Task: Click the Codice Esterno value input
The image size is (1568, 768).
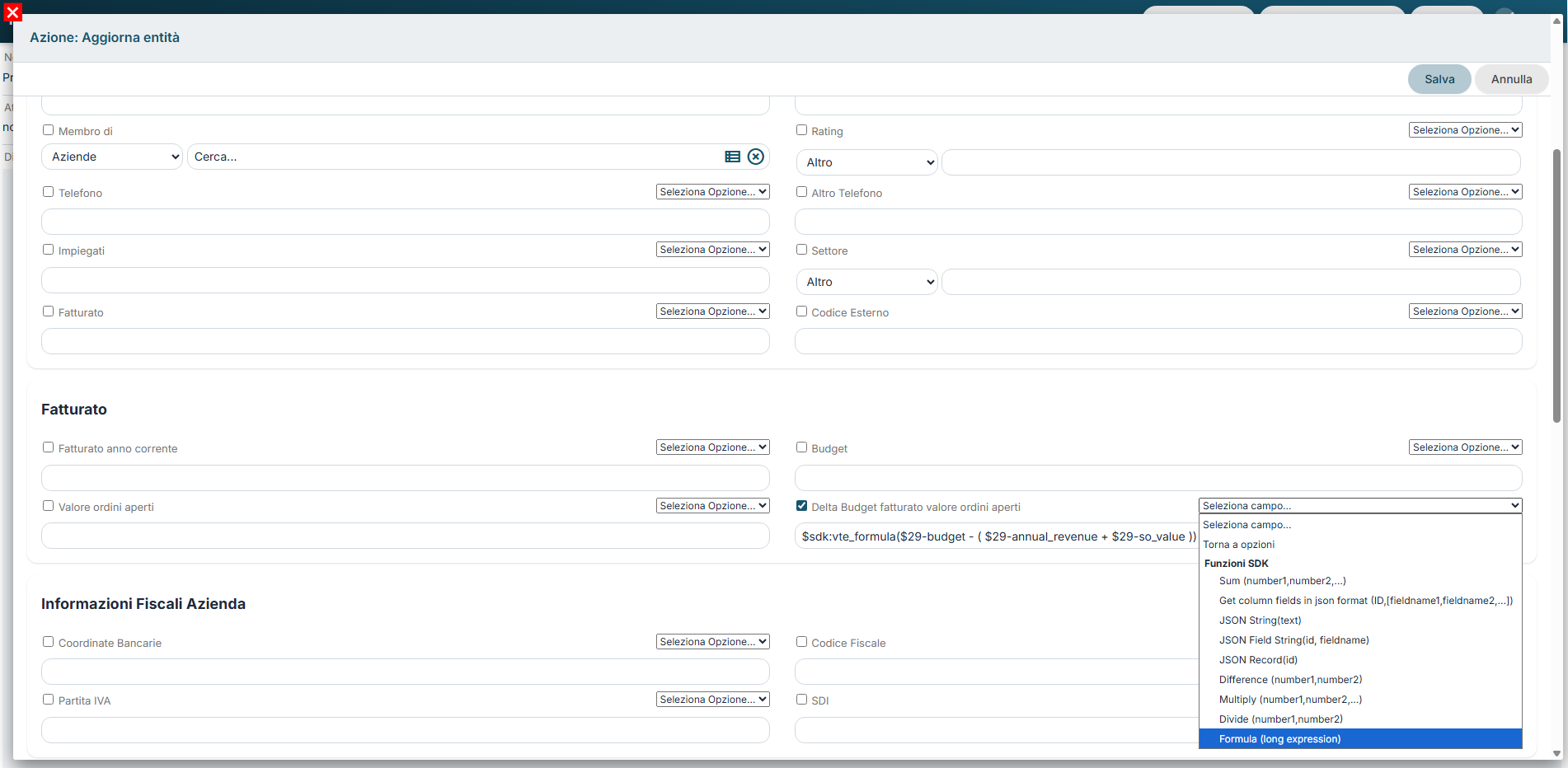Action: [x=1158, y=341]
